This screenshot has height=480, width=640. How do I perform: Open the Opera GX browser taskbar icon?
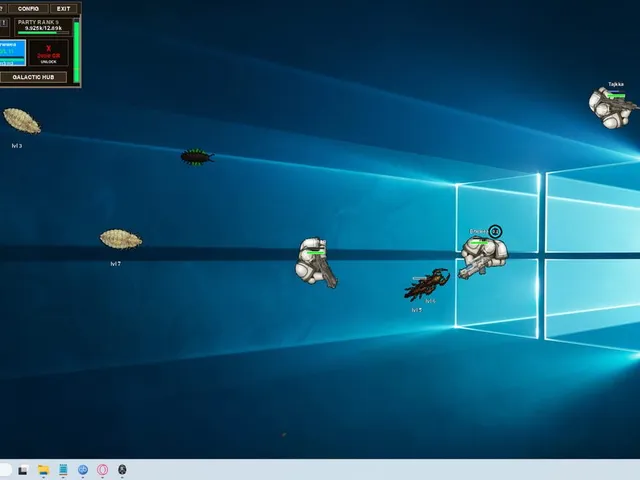coord(102,470)
